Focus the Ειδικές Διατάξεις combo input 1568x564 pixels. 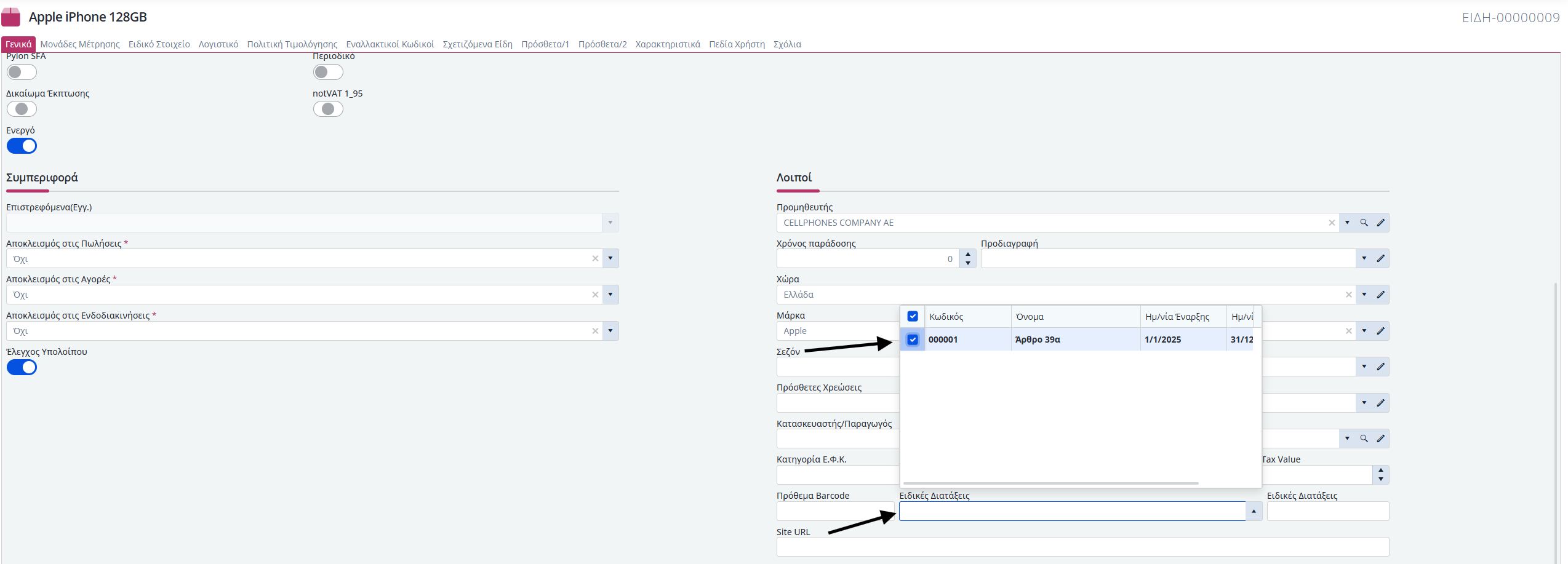click(x=1073, y=511)
